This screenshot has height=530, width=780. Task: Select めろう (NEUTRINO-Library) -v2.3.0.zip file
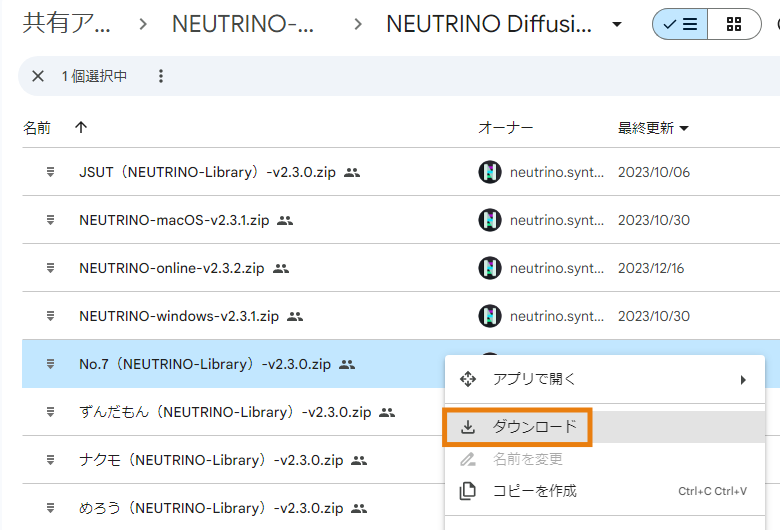[x=211, y=508]
